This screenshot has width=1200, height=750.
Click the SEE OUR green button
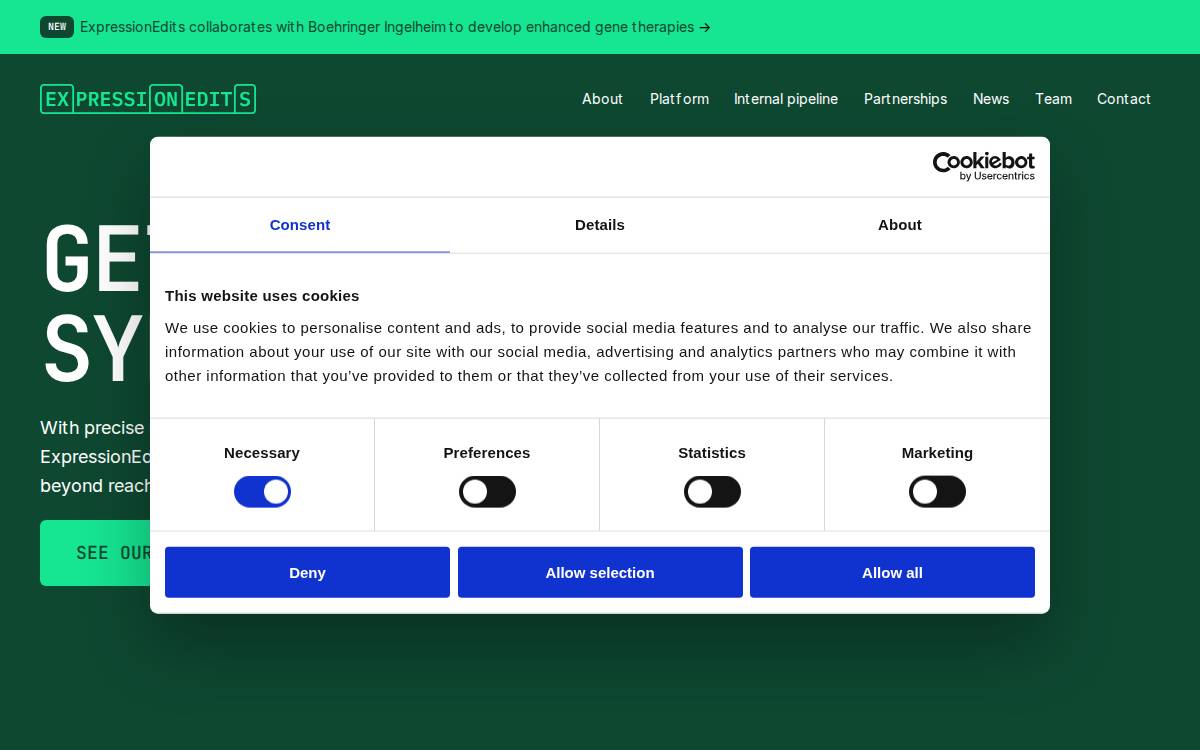[x=95, y=553]
